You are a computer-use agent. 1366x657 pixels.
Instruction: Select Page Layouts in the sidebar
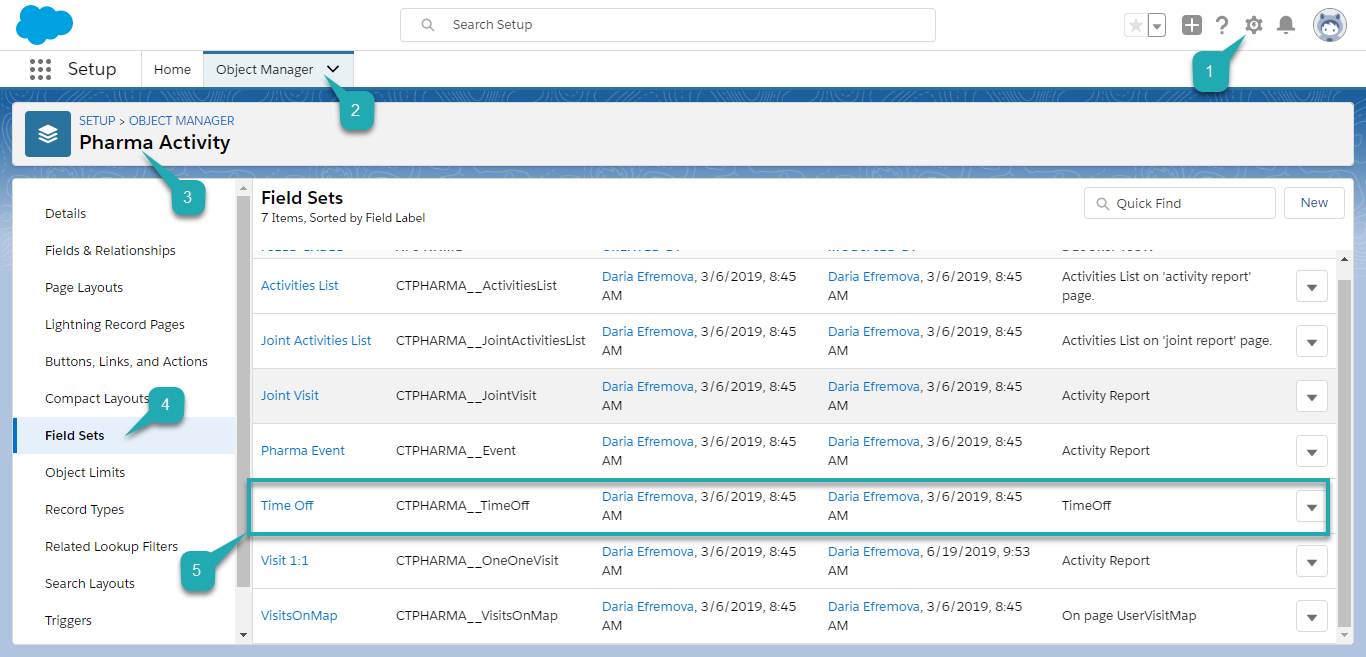(84, 287)
